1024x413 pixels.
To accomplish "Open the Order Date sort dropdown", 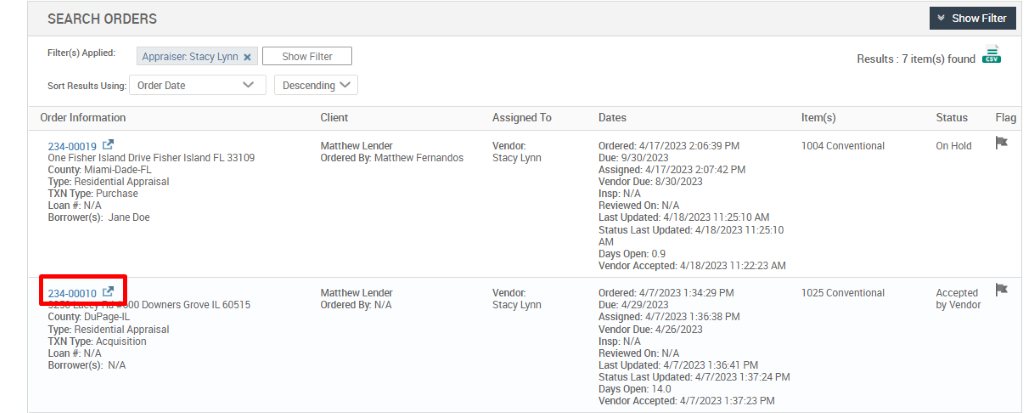I will click(198, 85).
